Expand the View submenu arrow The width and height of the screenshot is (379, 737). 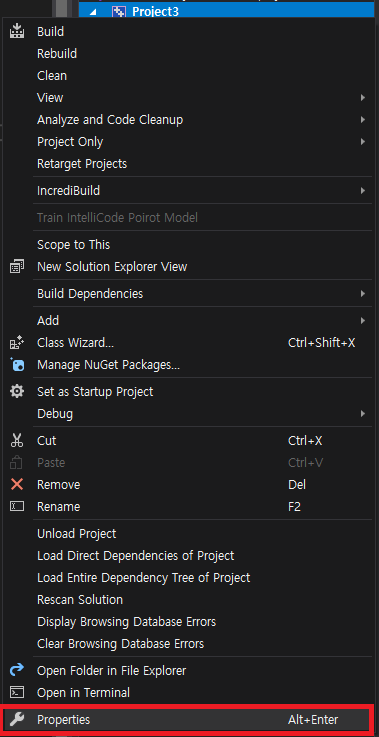tap(363, 98)
